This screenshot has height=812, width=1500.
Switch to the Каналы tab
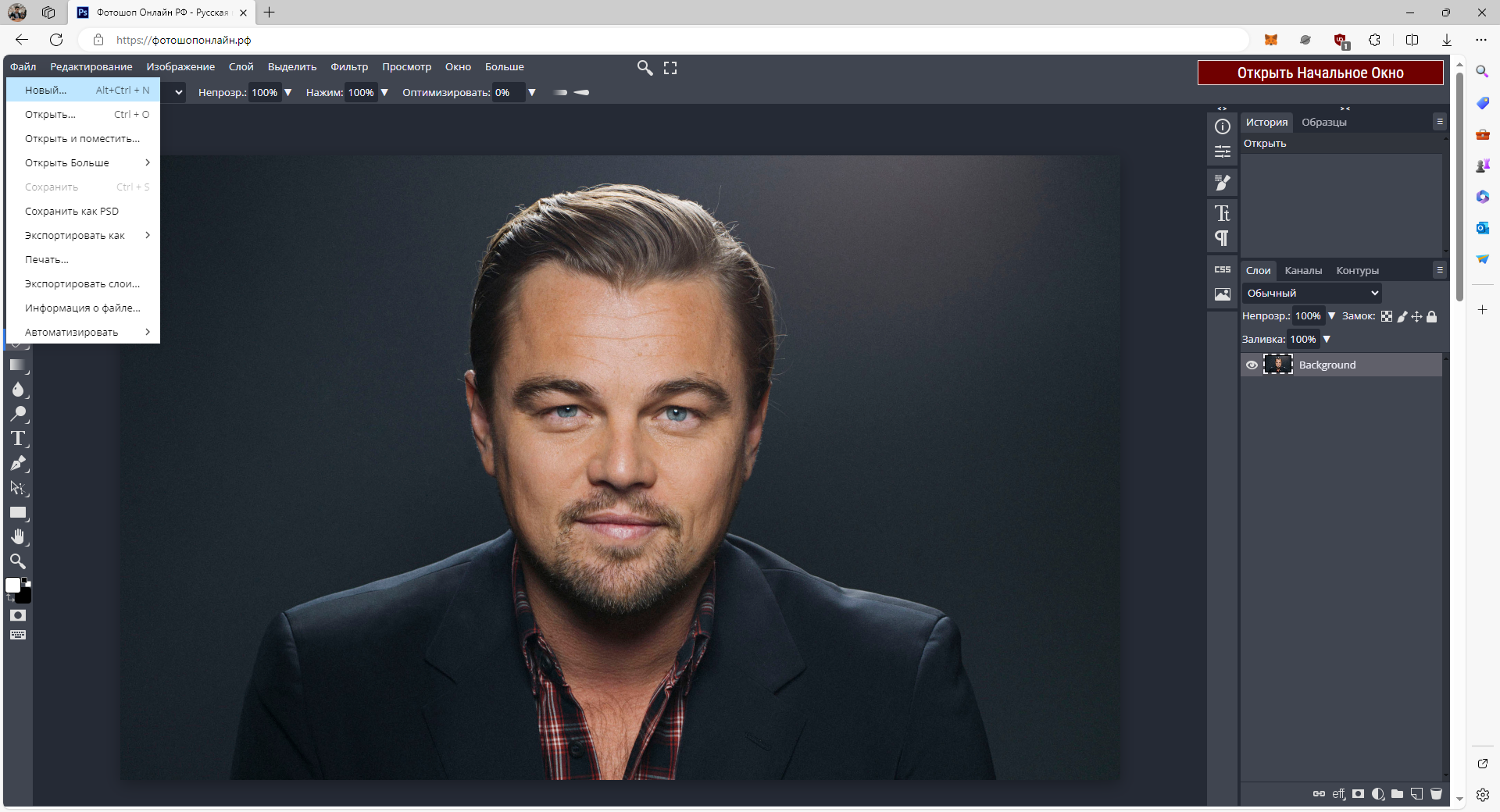coord(1303,270)
